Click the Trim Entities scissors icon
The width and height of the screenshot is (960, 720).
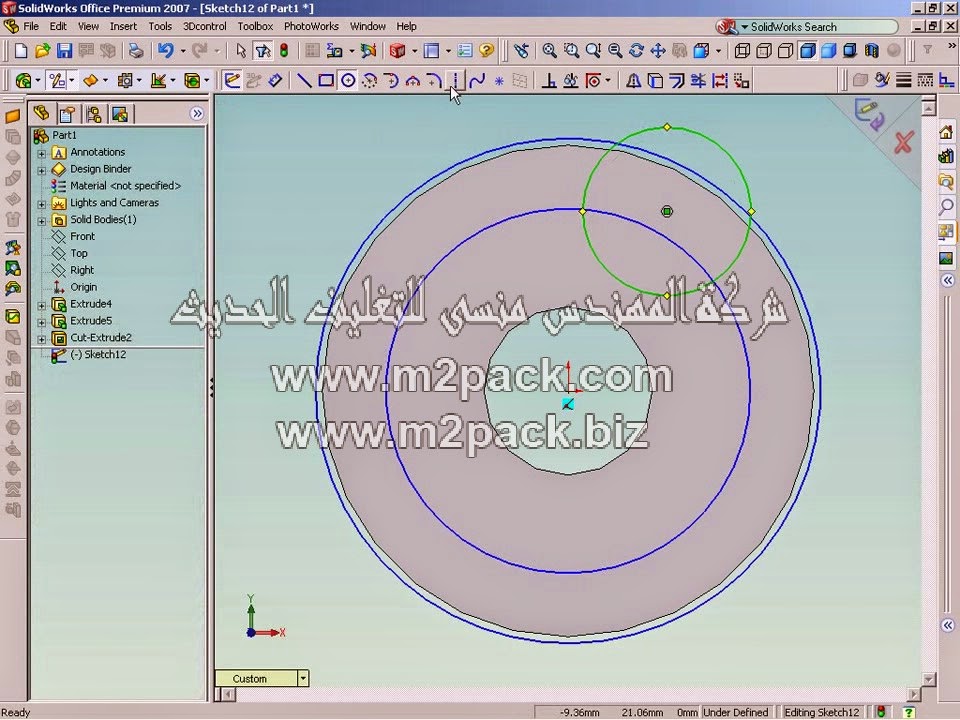(x=698, y=81)
